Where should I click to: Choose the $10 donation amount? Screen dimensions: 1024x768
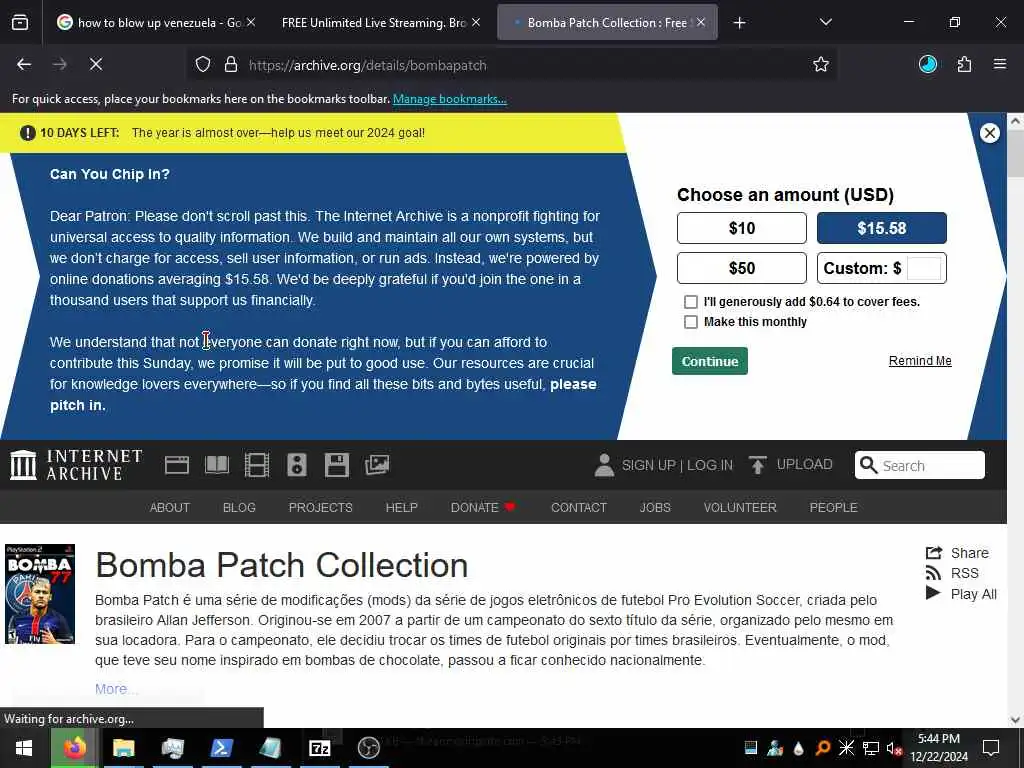point(742,228)
